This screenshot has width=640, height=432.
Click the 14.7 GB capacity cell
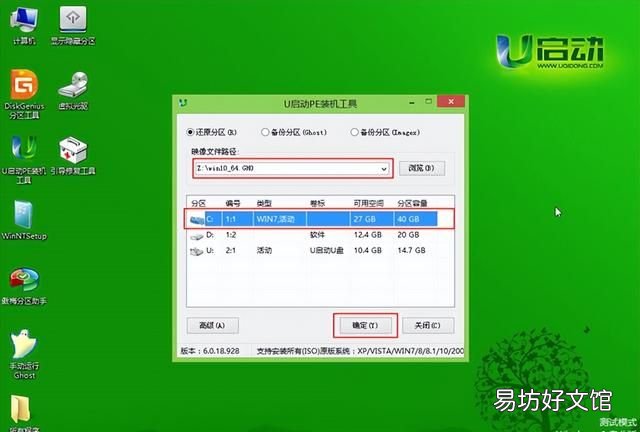411,250
